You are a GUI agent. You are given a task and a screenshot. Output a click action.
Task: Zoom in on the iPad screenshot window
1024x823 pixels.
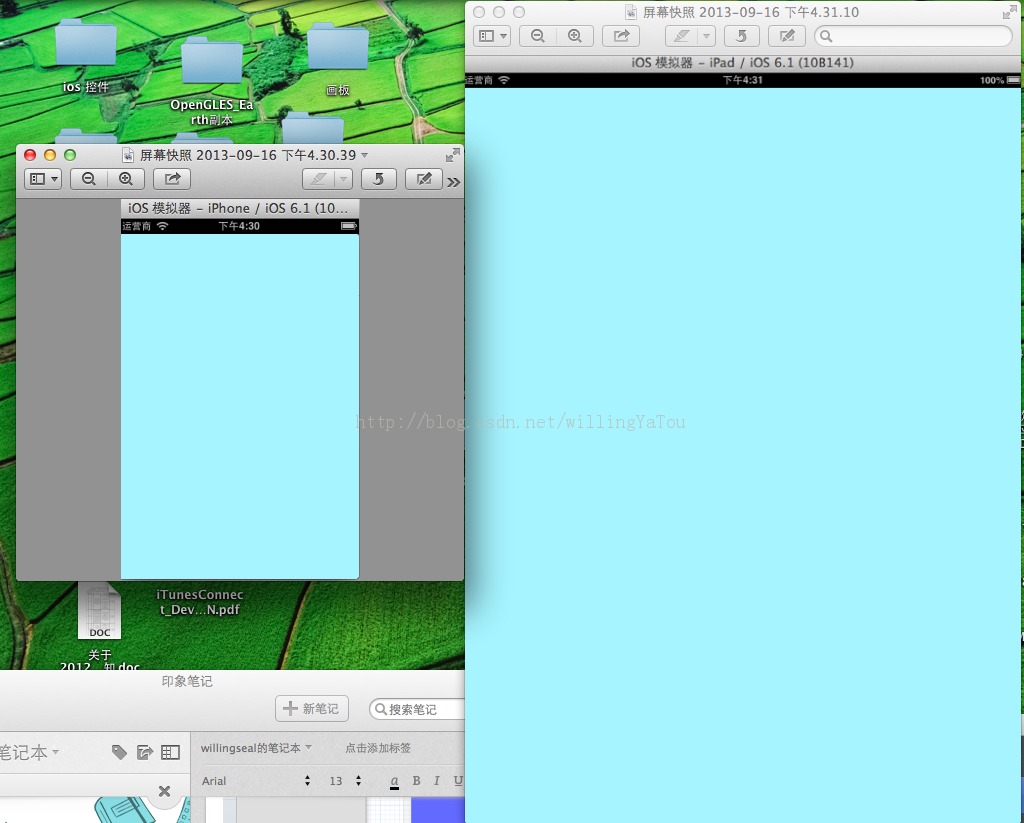tap(575, 36)
